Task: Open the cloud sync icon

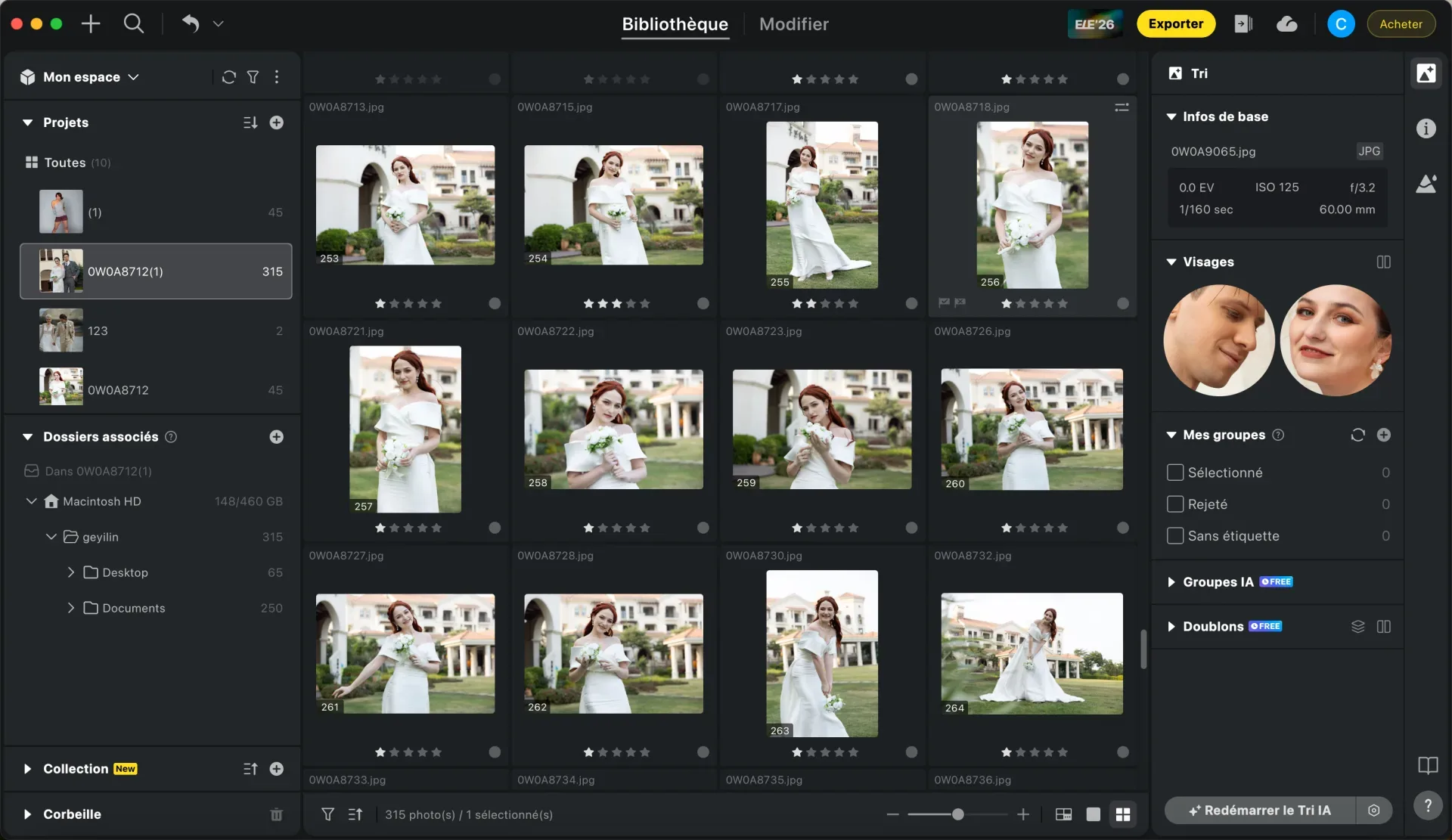Action: 1286,24
